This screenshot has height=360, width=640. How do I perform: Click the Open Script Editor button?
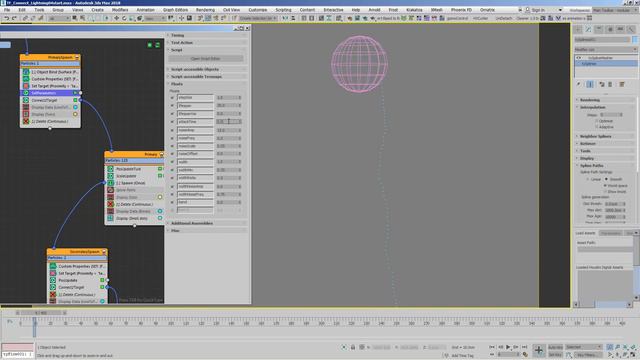[x=206, y=59]
